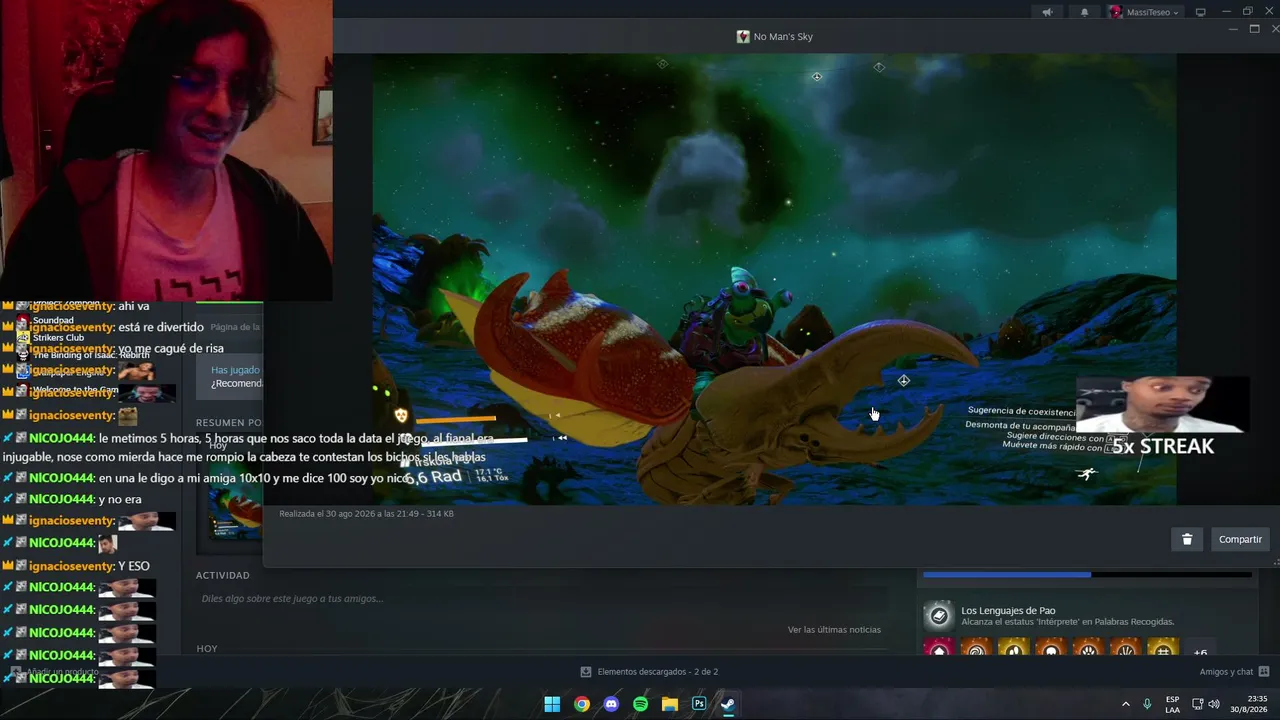
Task: Open the Los Lenguajes de Pao achievement icon
Action: click(938, 615)
